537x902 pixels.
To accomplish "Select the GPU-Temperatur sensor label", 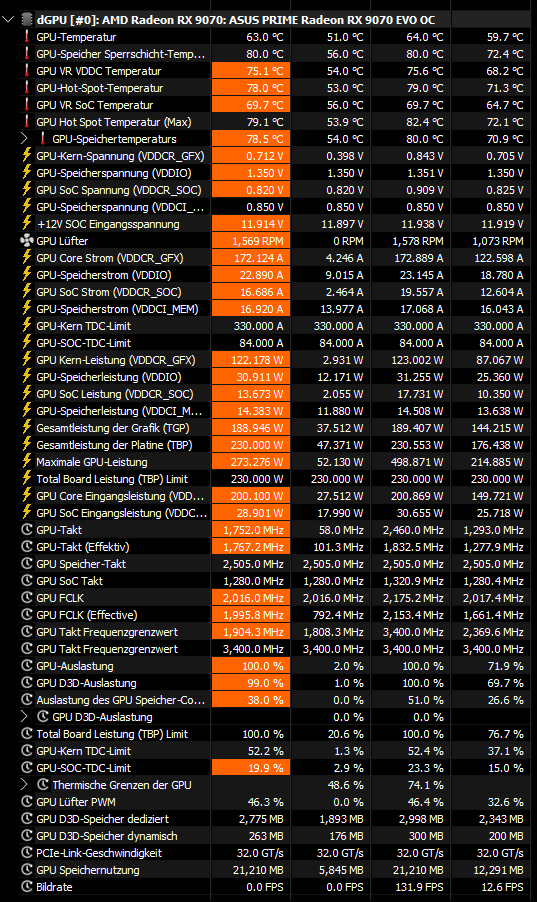I will tap(76, 37).
